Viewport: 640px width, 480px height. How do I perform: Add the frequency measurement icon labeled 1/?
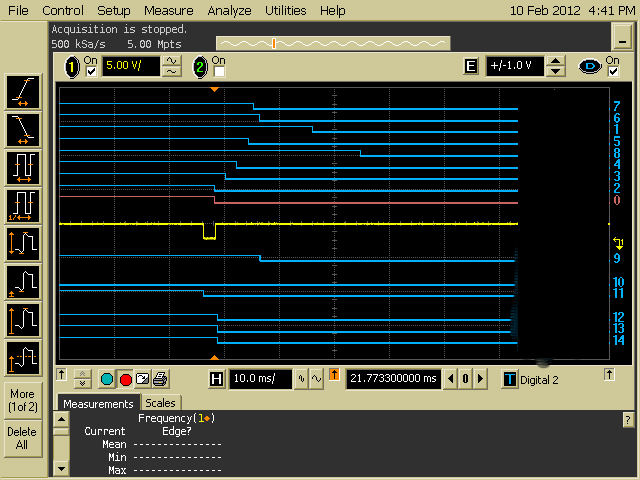pos(23,206)
